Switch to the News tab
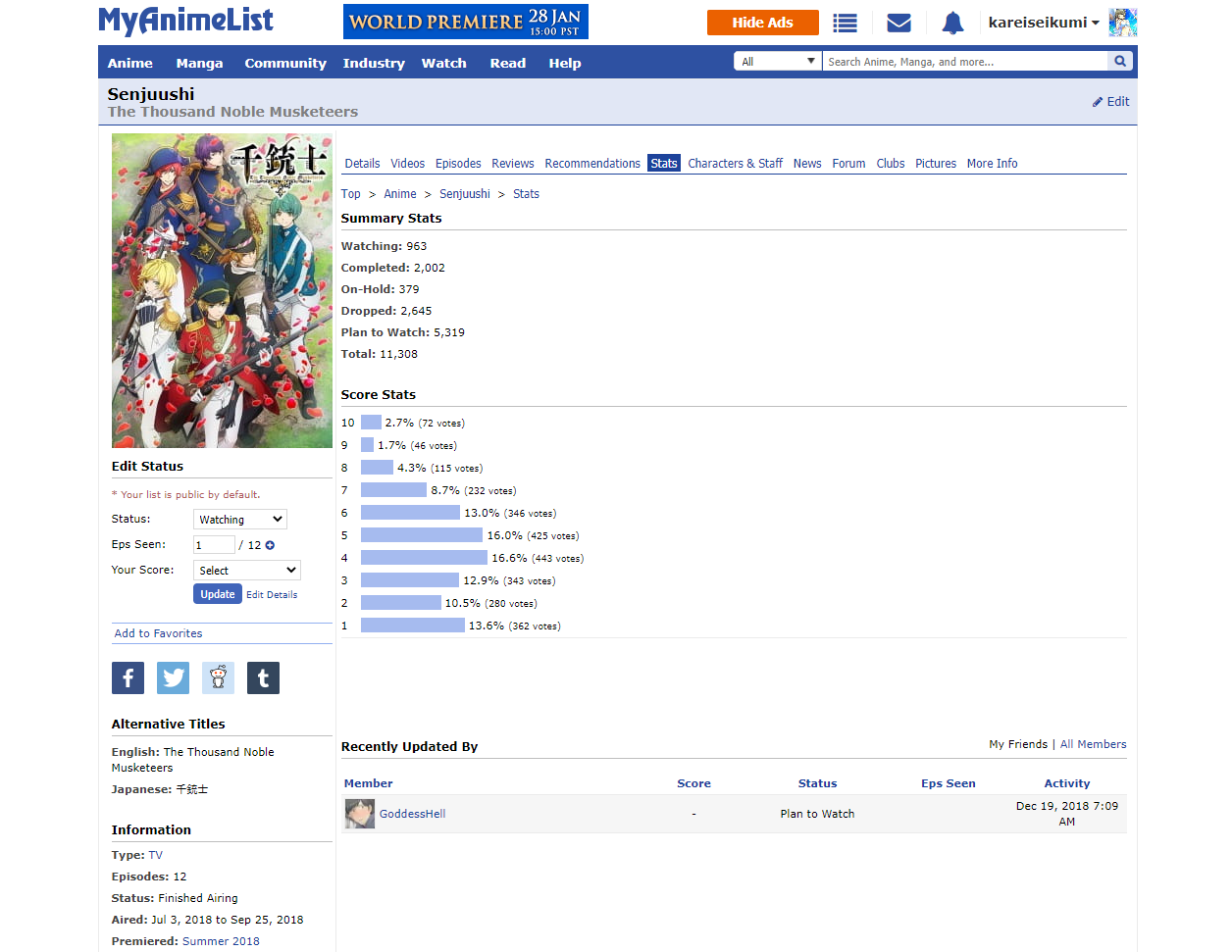The image size is (1232, 952). (x=807, y=164)
